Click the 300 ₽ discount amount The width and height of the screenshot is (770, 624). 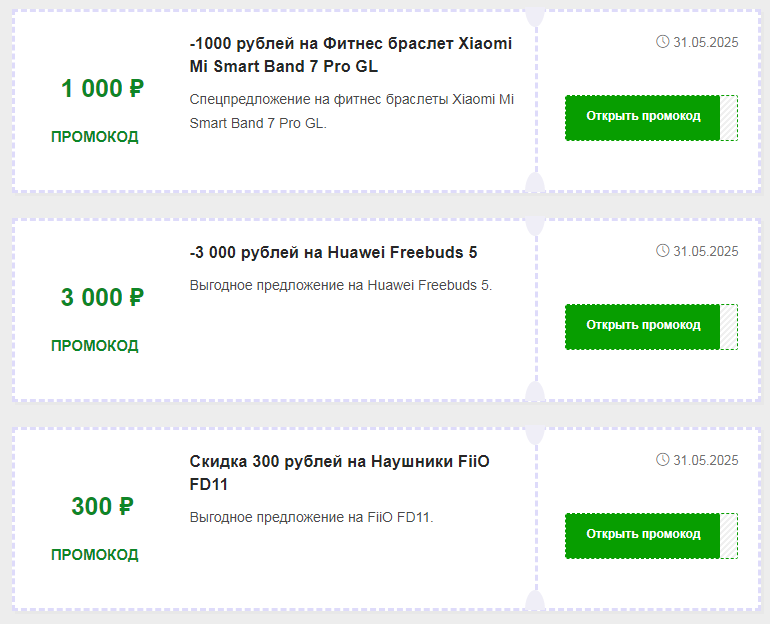pyautogui.click(x=102, y=507)
